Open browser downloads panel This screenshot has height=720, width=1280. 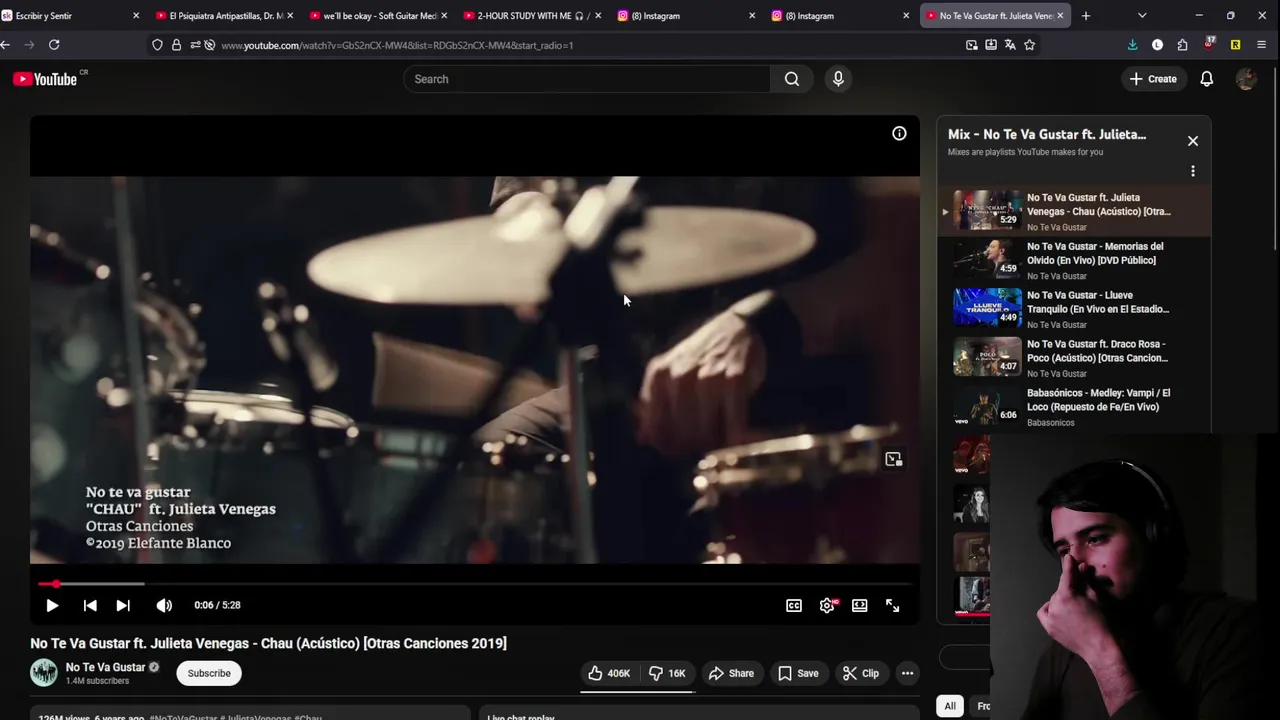pyautogui.click(x=1132, y=45)
